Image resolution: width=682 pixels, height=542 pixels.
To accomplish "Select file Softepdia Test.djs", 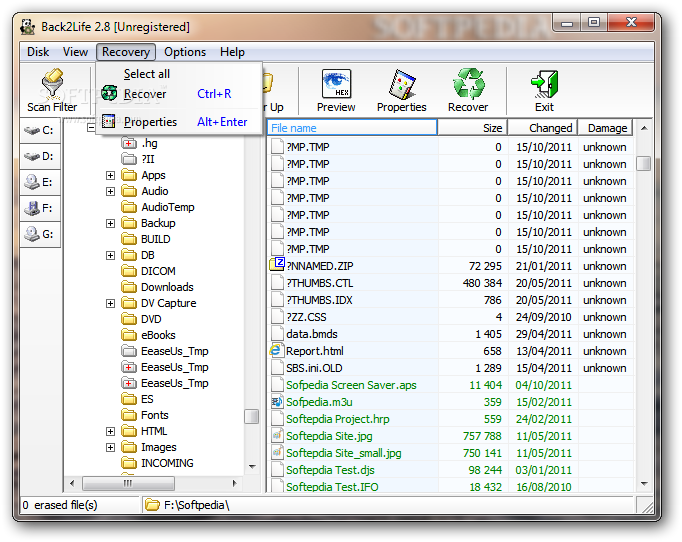I will (x=330, y=469).
